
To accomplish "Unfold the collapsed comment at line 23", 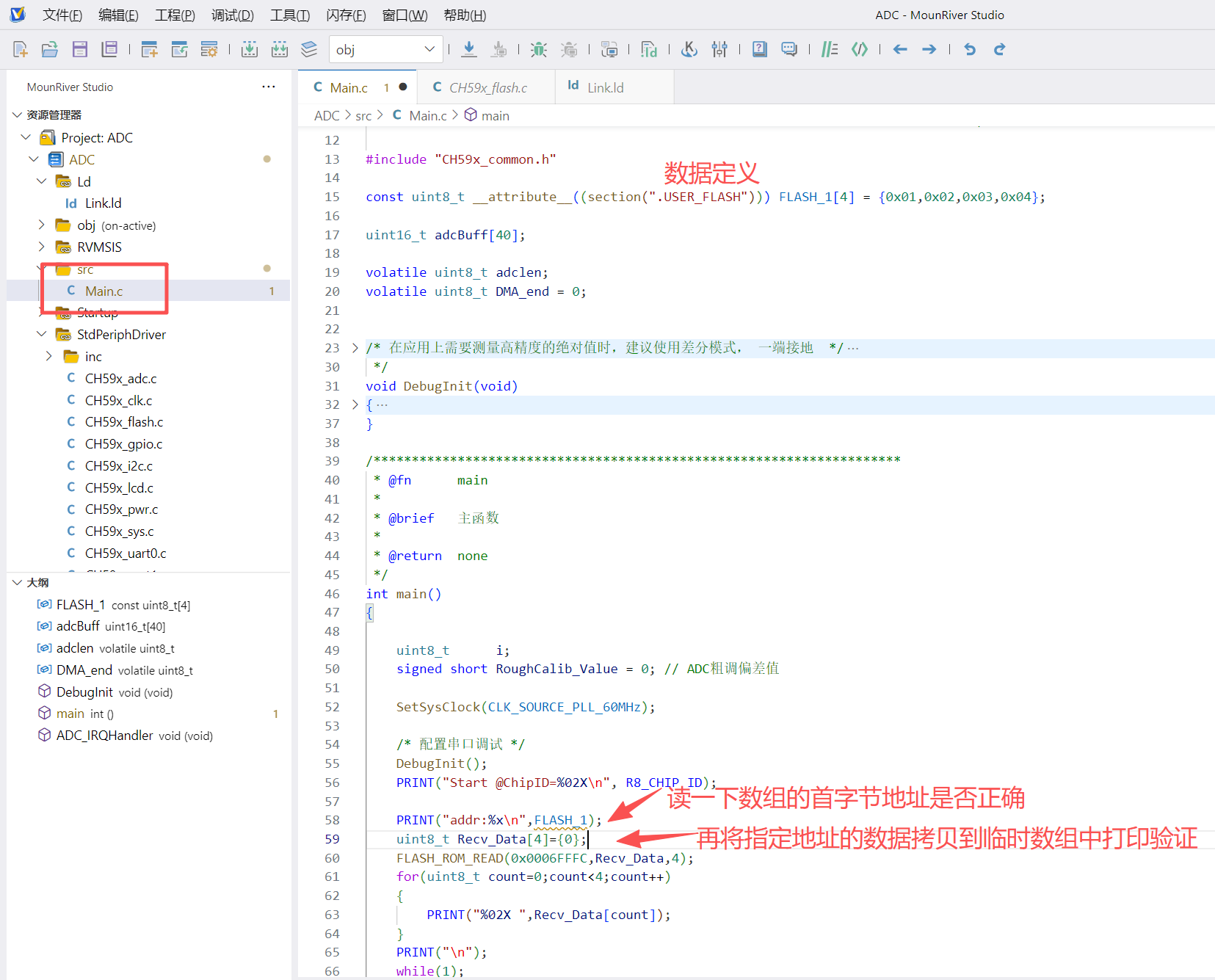I will pos(355,348).
